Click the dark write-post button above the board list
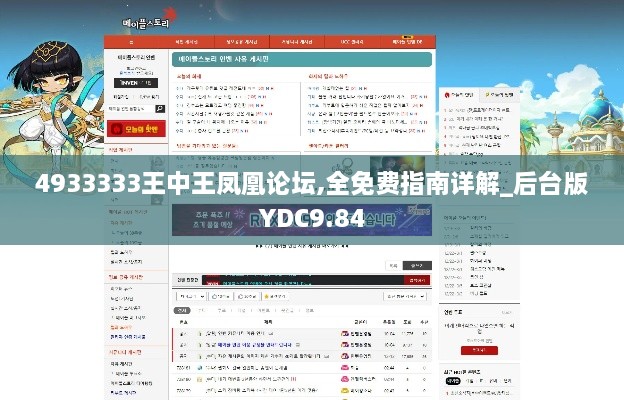Viewport: 624px width, 400px height. pyautogui.click(x=417, y=265)
